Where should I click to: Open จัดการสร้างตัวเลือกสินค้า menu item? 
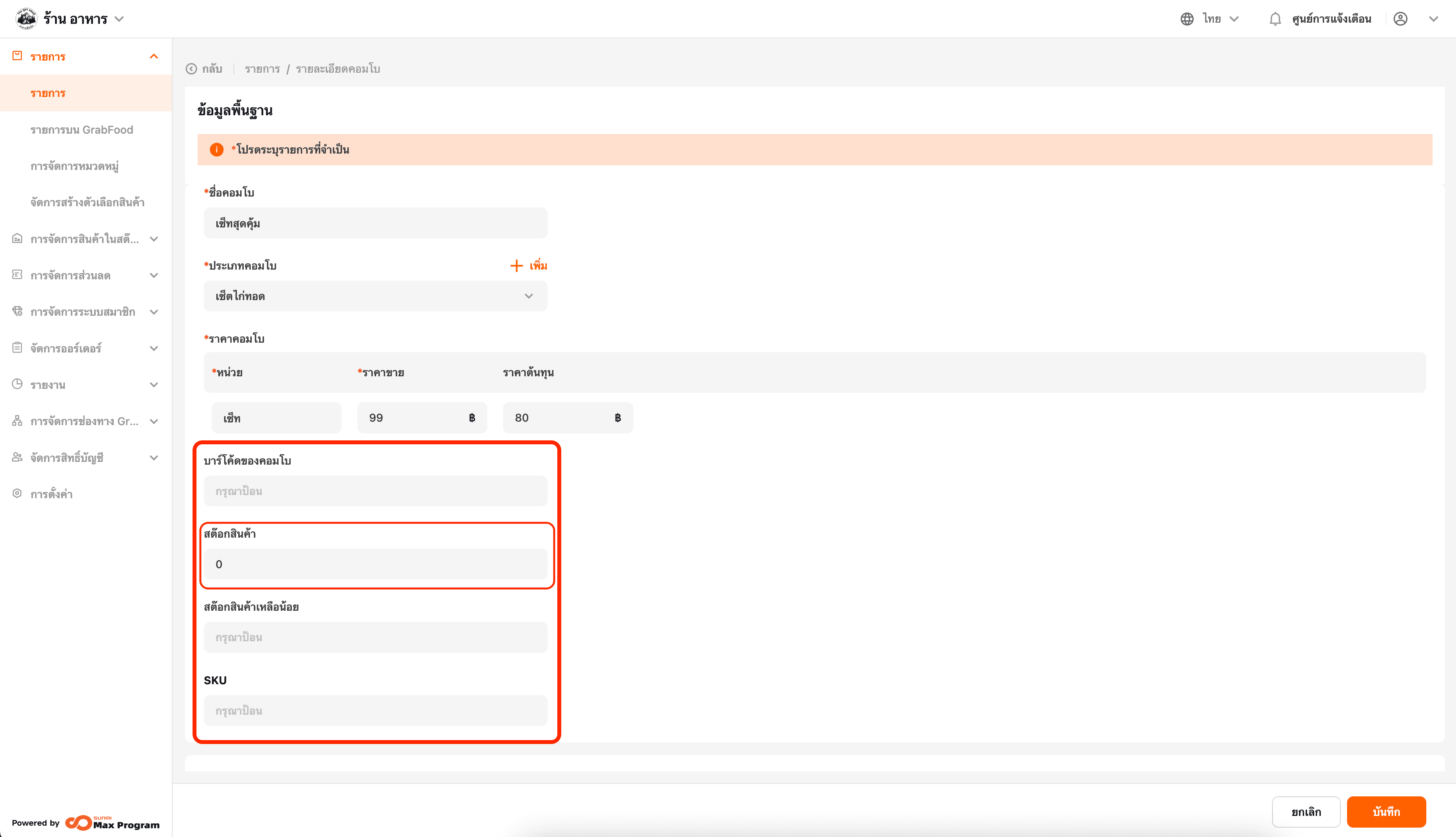pyautogui.click(x=87, y=202)
